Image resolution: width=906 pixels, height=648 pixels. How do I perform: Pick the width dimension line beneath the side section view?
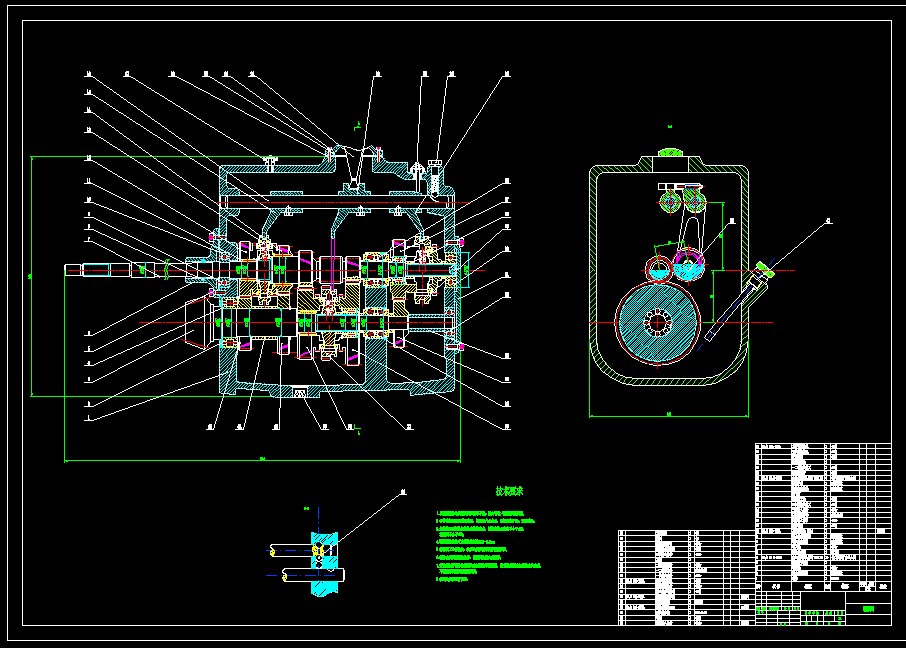(x=669, y=415)
